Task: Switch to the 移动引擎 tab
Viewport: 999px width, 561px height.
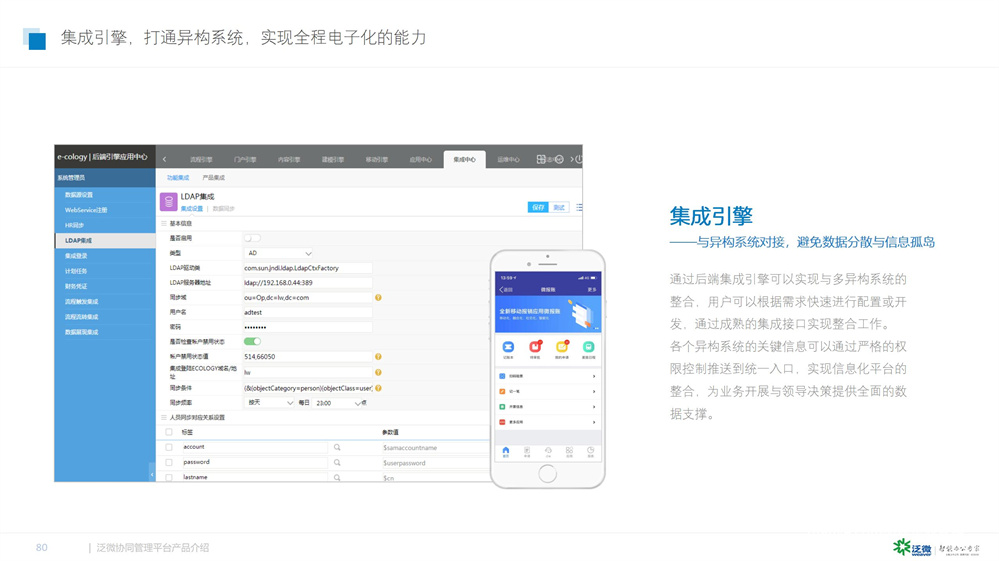Action: click(x=377, y=160)
